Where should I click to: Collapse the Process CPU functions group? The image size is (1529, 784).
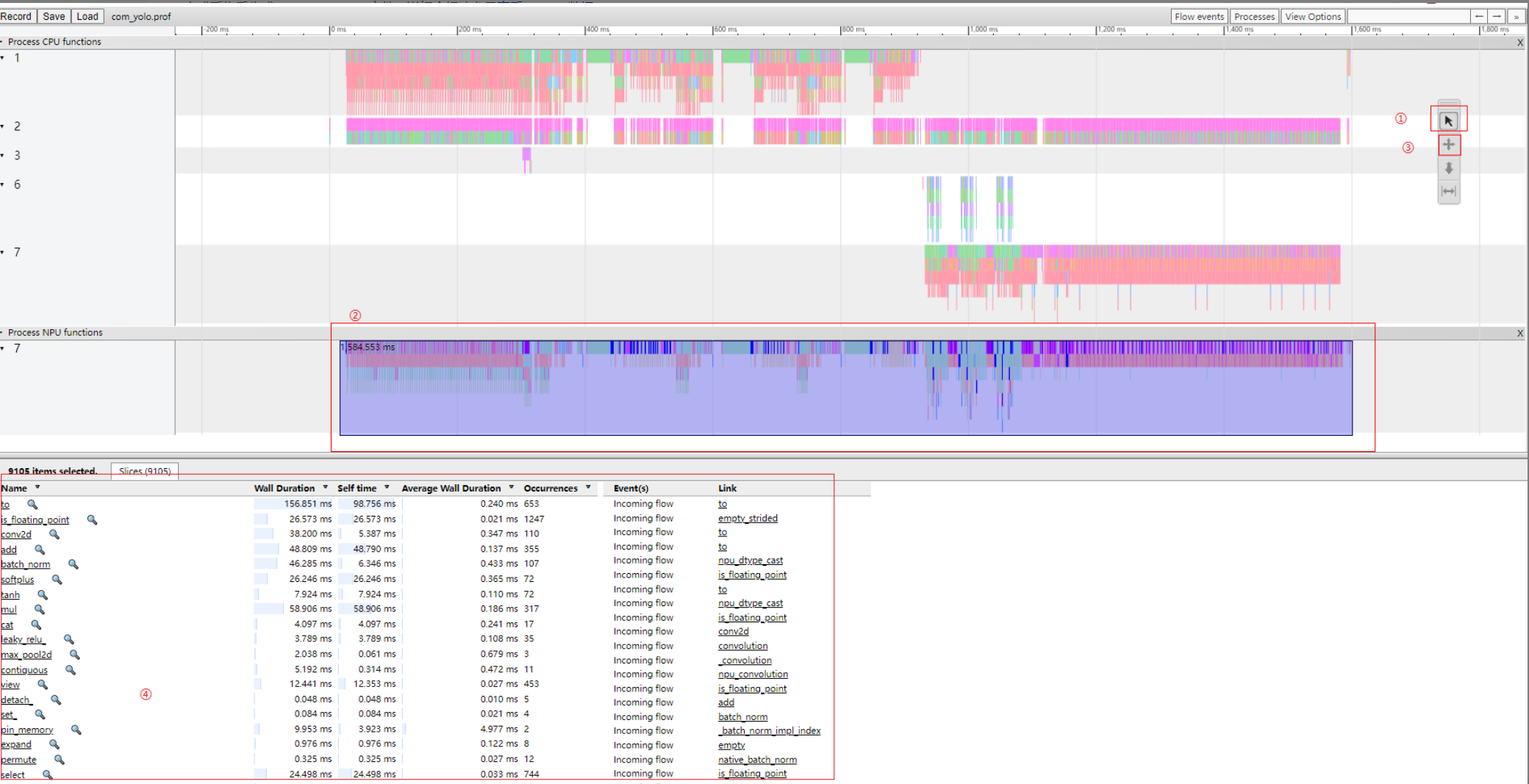click(2, 42)
